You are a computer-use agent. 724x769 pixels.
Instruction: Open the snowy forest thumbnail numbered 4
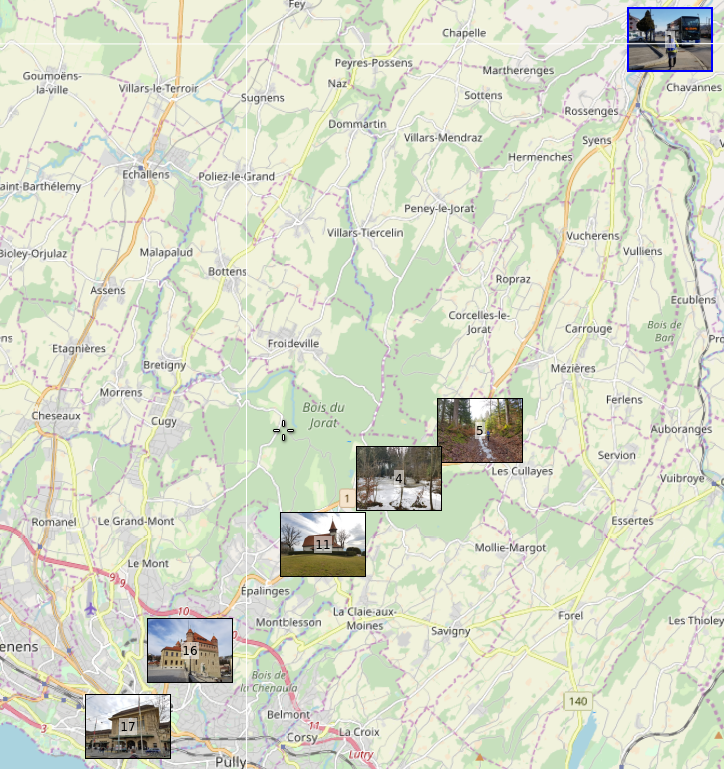[398, 478]
